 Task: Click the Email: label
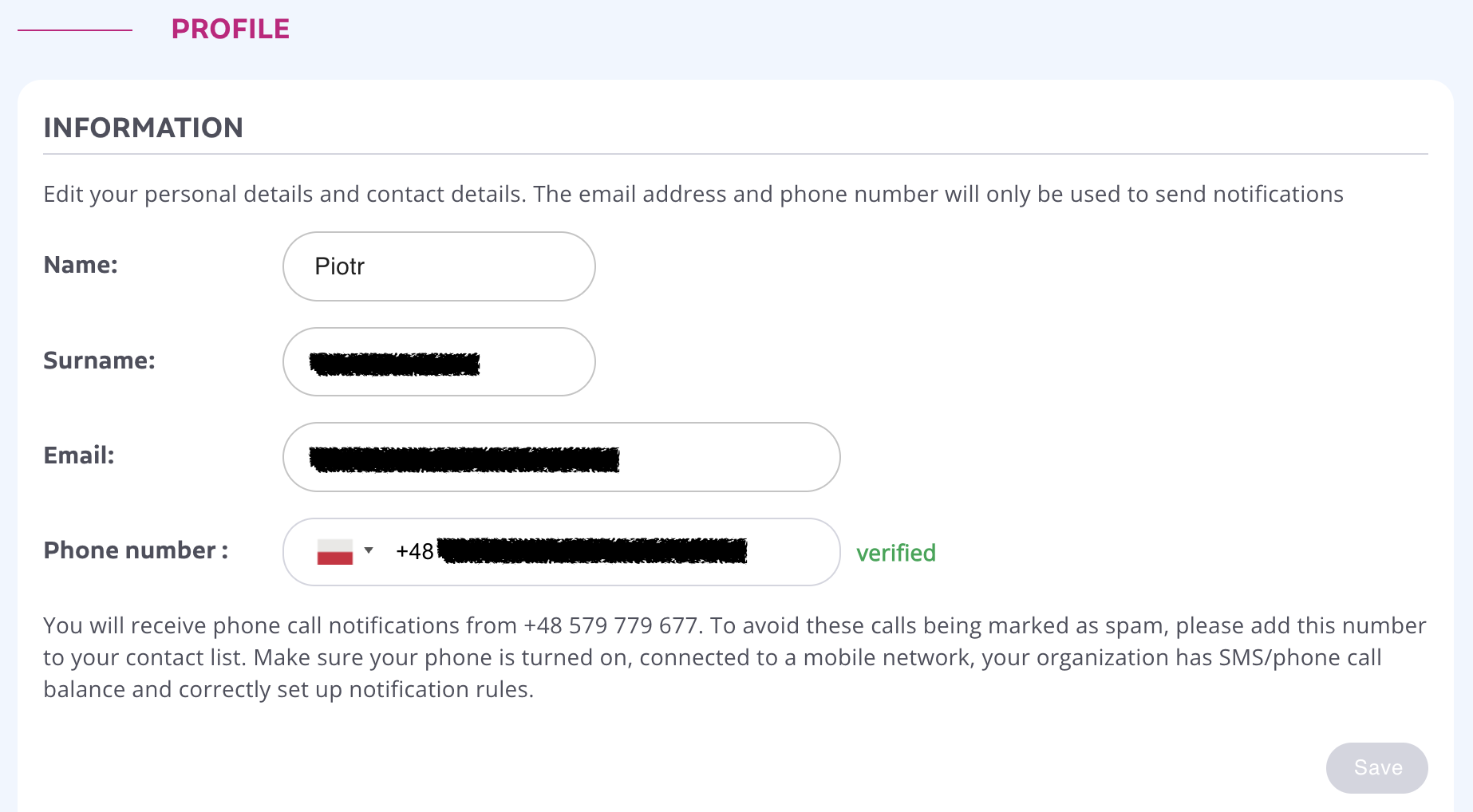click(x=79, y=455)
